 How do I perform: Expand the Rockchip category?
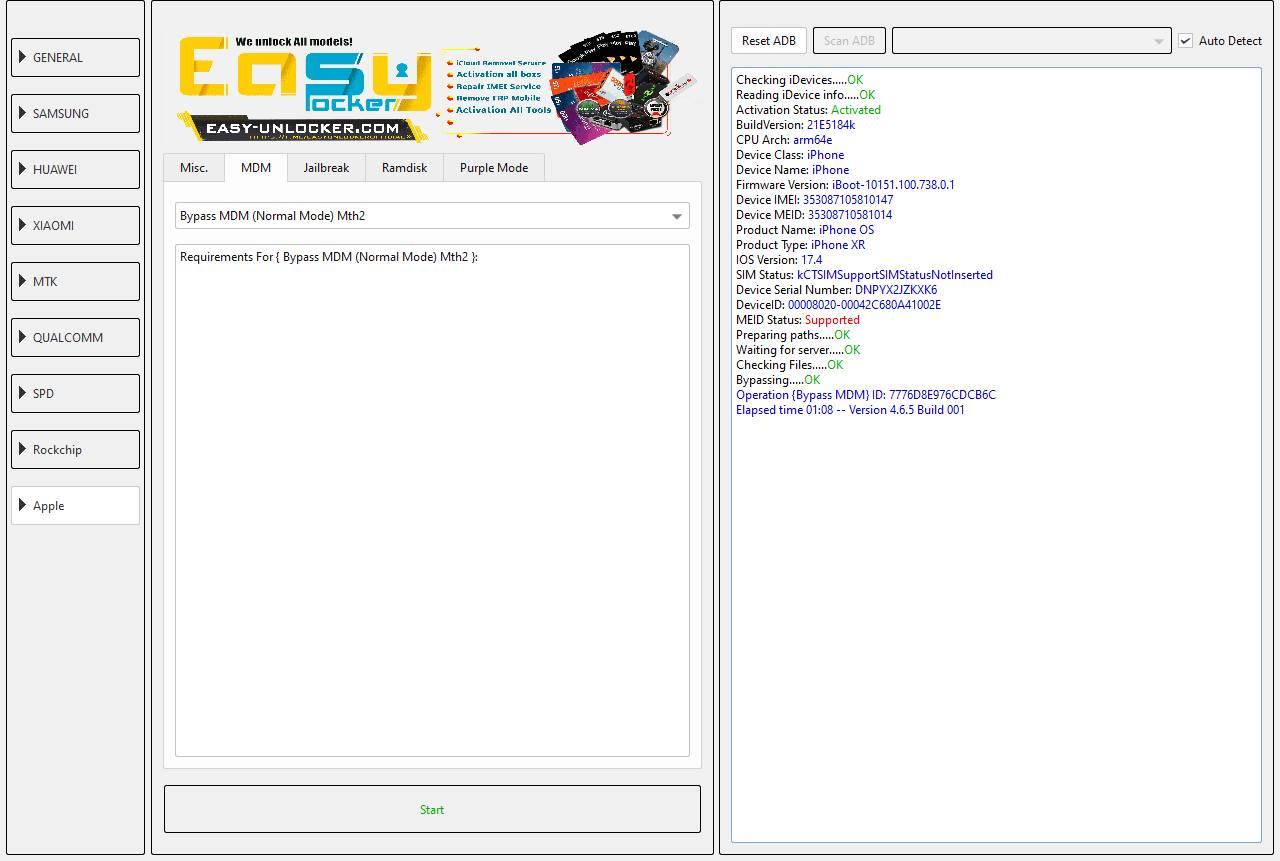75,449
